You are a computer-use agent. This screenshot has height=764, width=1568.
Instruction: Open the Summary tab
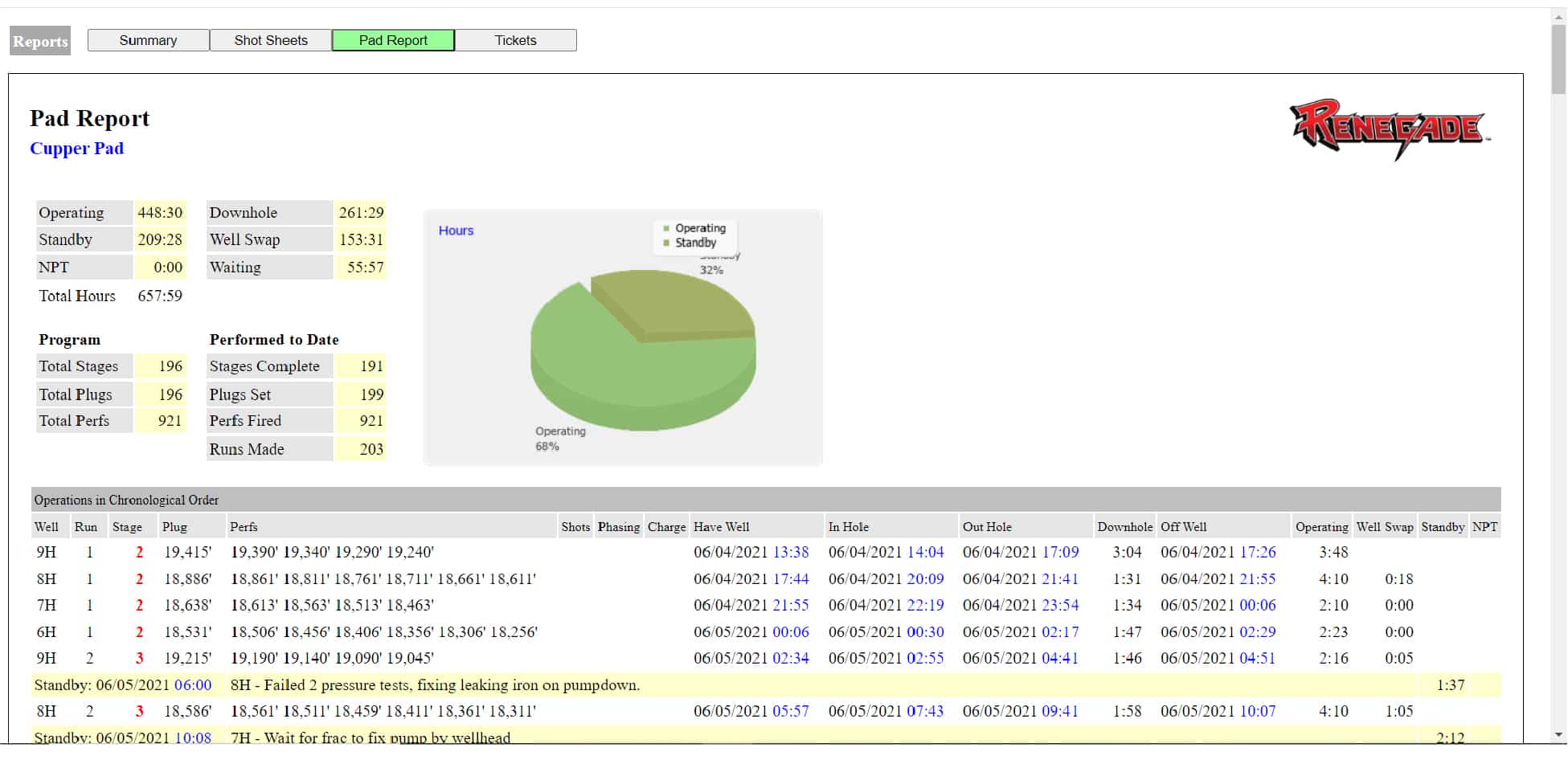(x=149, y=40)
